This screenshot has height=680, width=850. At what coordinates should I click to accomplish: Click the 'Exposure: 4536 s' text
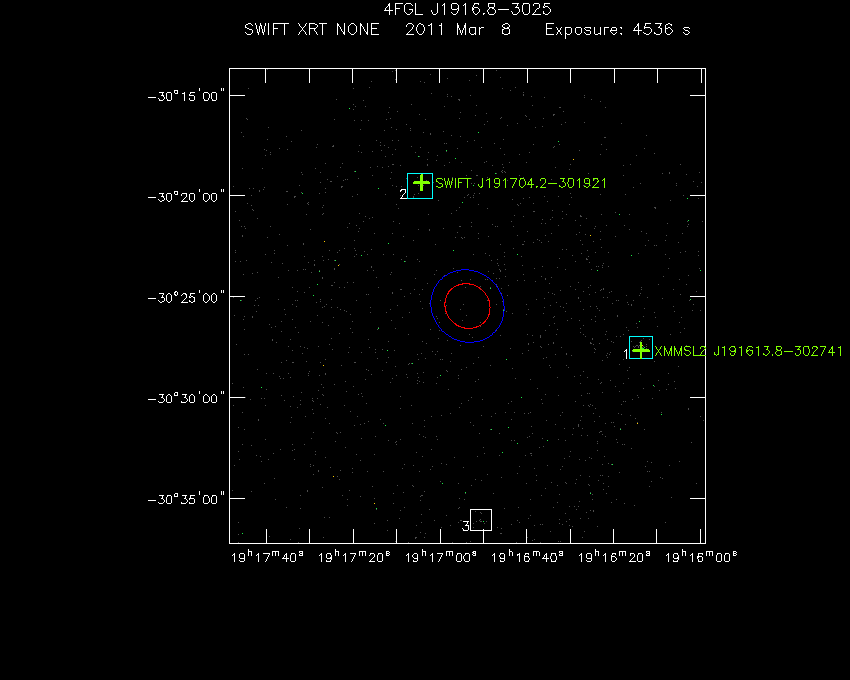pos(617,30)
